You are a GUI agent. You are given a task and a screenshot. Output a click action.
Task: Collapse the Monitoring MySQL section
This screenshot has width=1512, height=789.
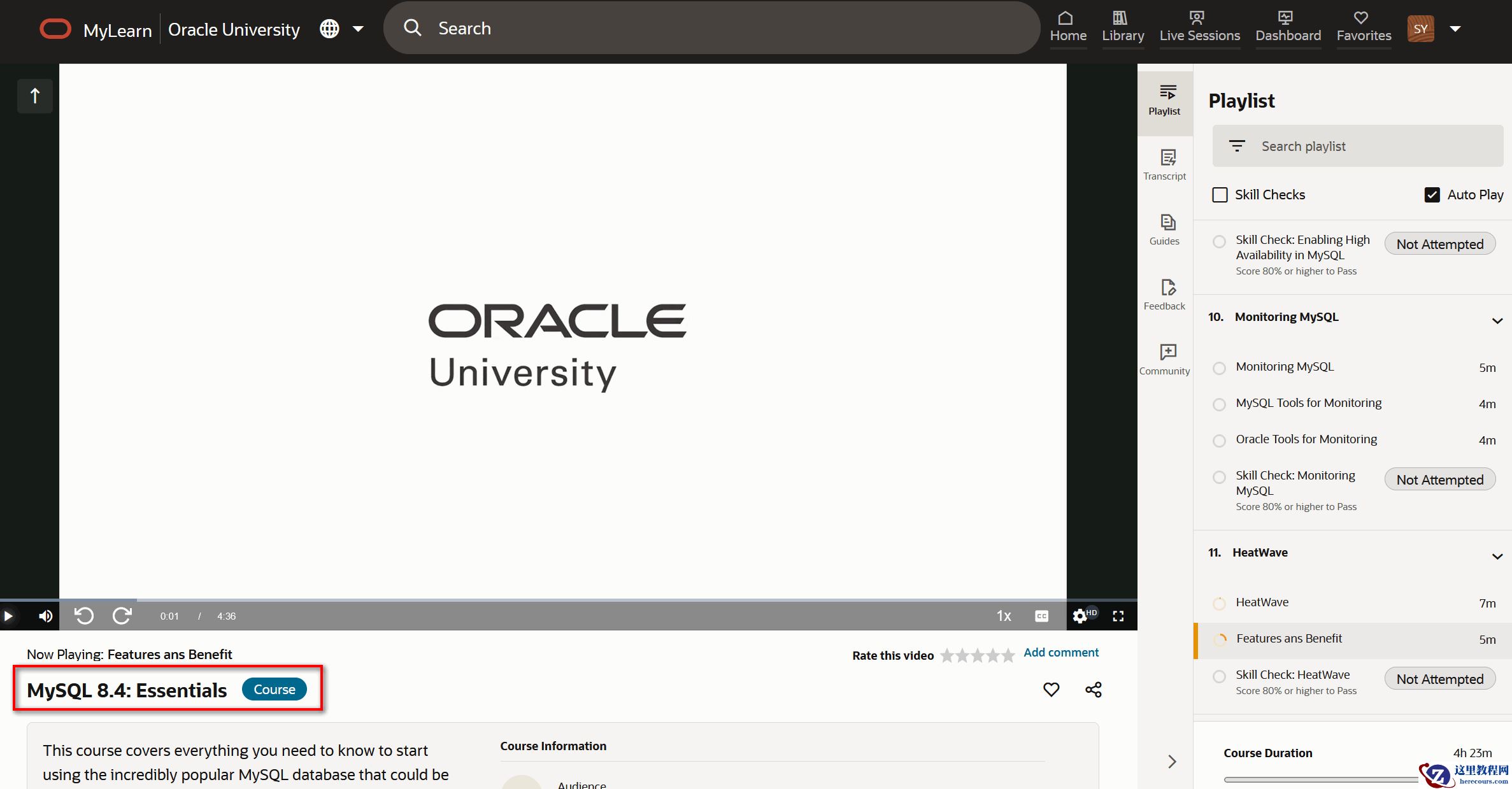[x=1497, y=320]
